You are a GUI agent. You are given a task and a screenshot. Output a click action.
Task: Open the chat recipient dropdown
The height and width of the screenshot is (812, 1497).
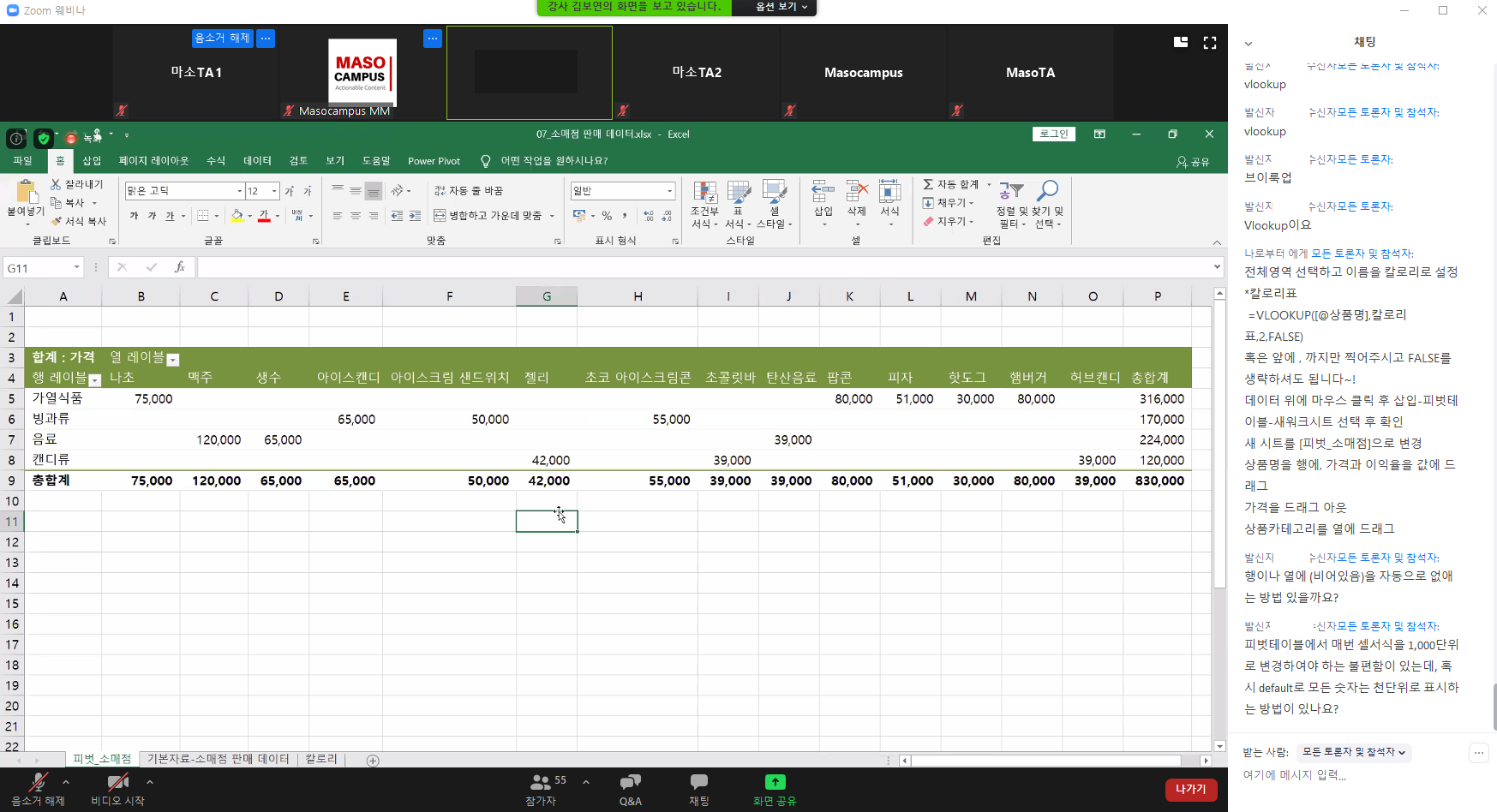(1353, 752)
